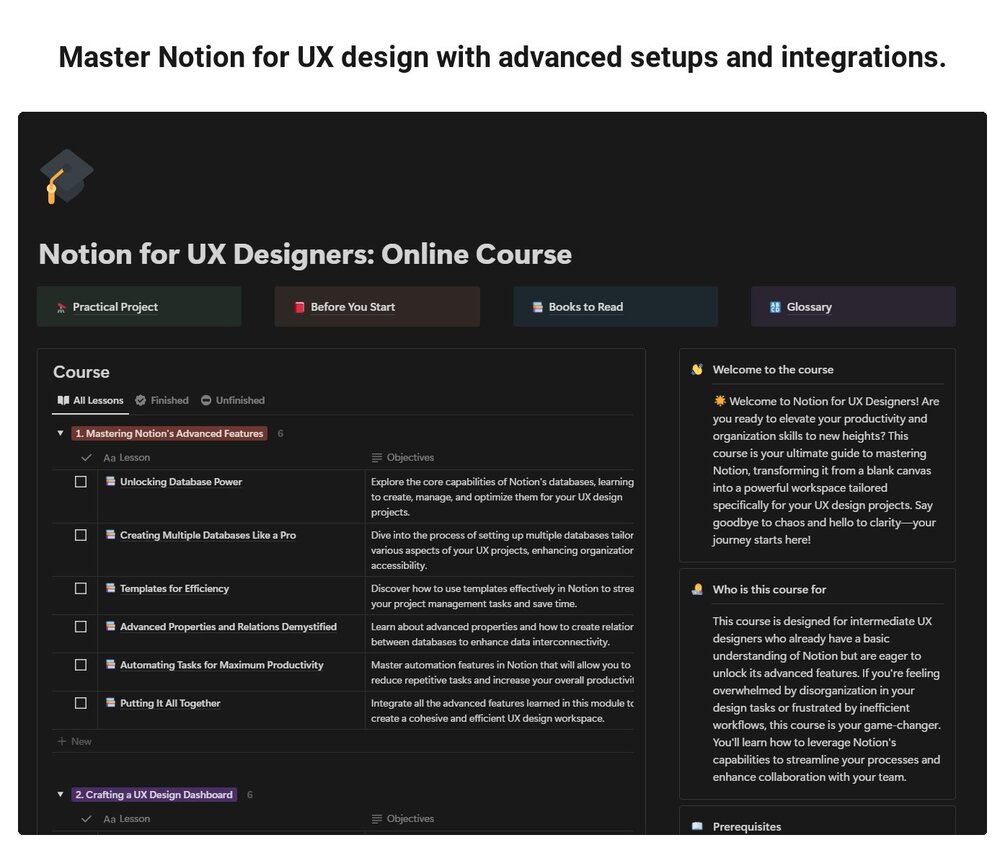Viewport: 1005px width, 853px height.
Task: Click the waving hand icon by Welcome
Action: [x=697, y=369]
